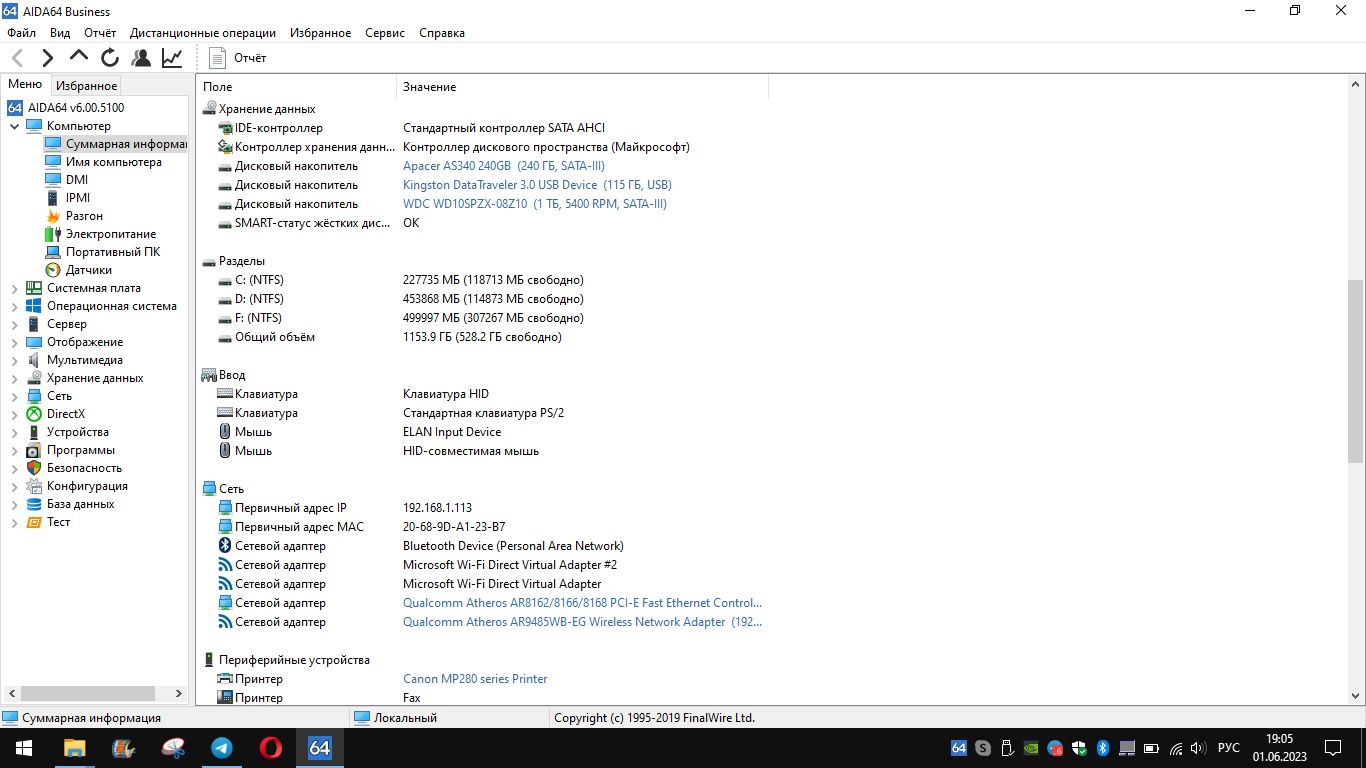
Task: Collapse the Компьютер tree node
Action: click(x=14, y=126)
